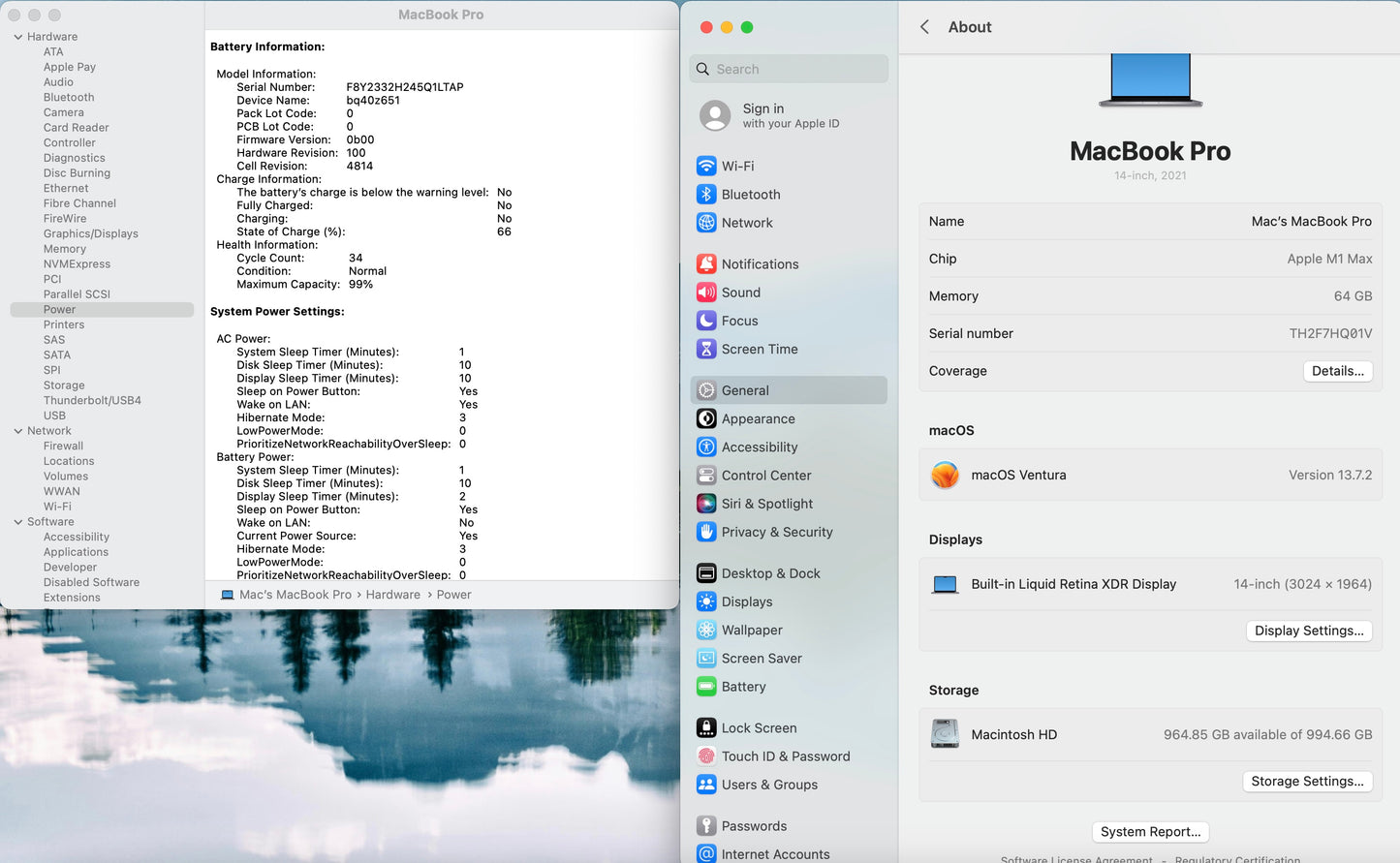Click the Focus moon icon
This screenshot has height=863, width=1400.
[706, 321]
